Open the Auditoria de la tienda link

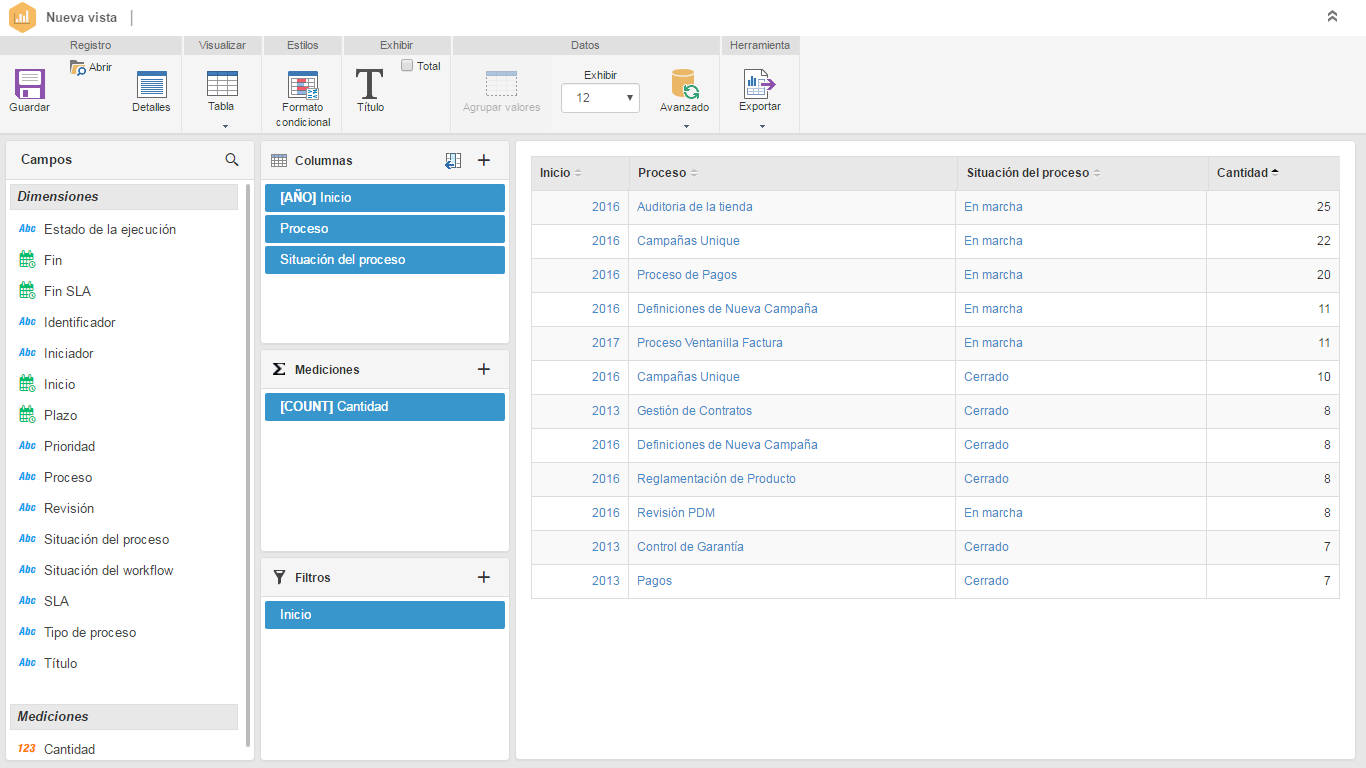tap(694, 207)
